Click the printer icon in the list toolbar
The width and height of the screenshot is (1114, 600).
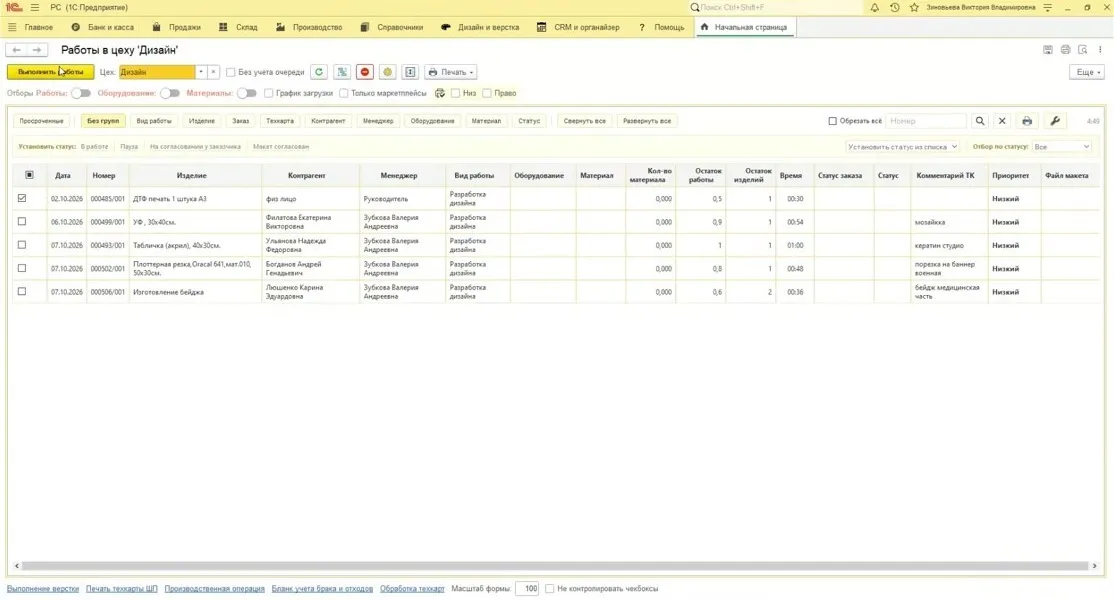1027,121
